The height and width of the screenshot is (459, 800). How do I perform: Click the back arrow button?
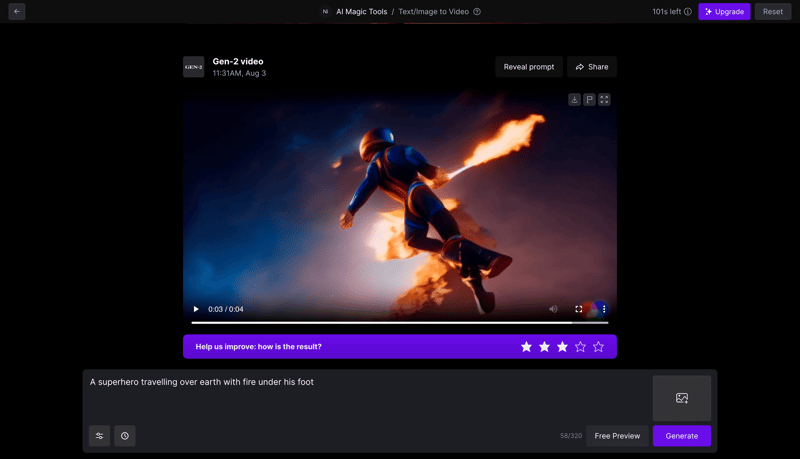(x=16, y=11)
